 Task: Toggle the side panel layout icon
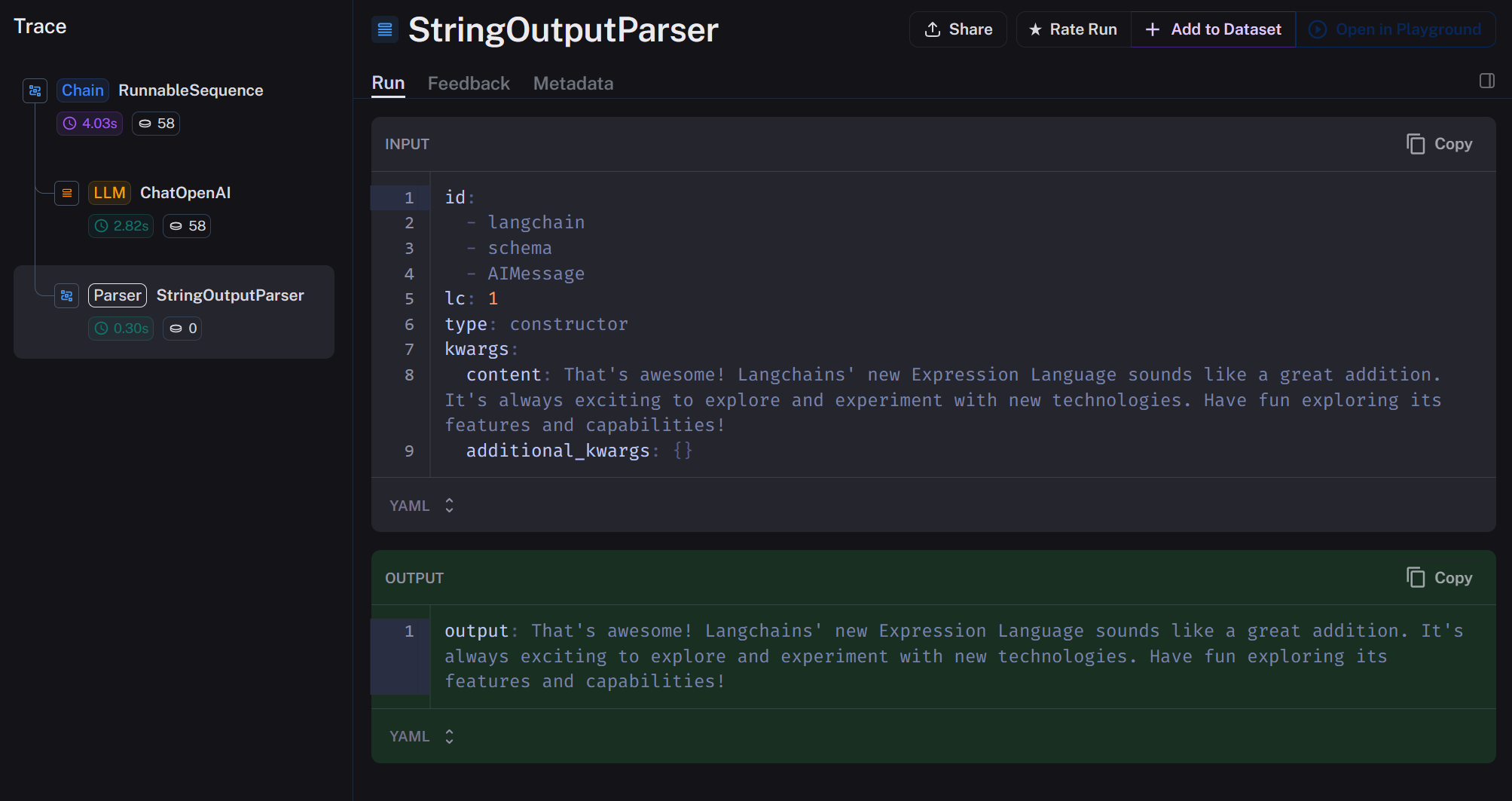(x=1486, y=81)
